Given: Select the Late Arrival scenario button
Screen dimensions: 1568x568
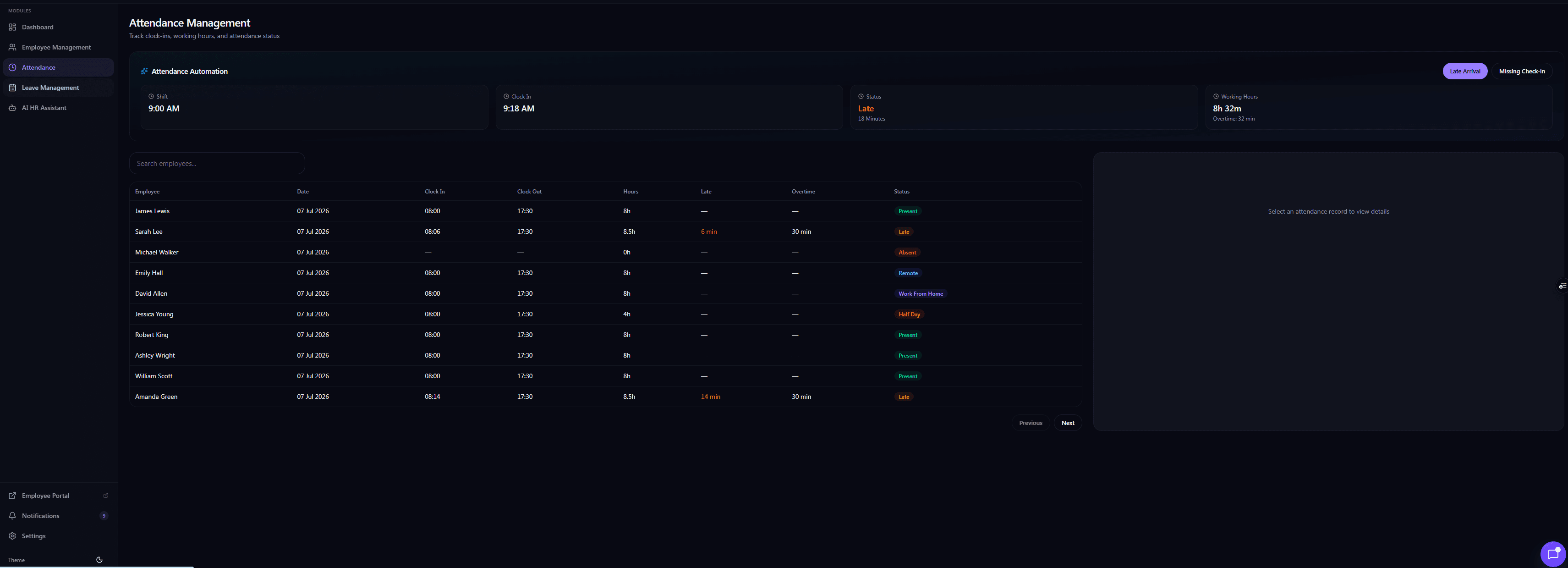Looking at the screenshot, I should 1464,71.
